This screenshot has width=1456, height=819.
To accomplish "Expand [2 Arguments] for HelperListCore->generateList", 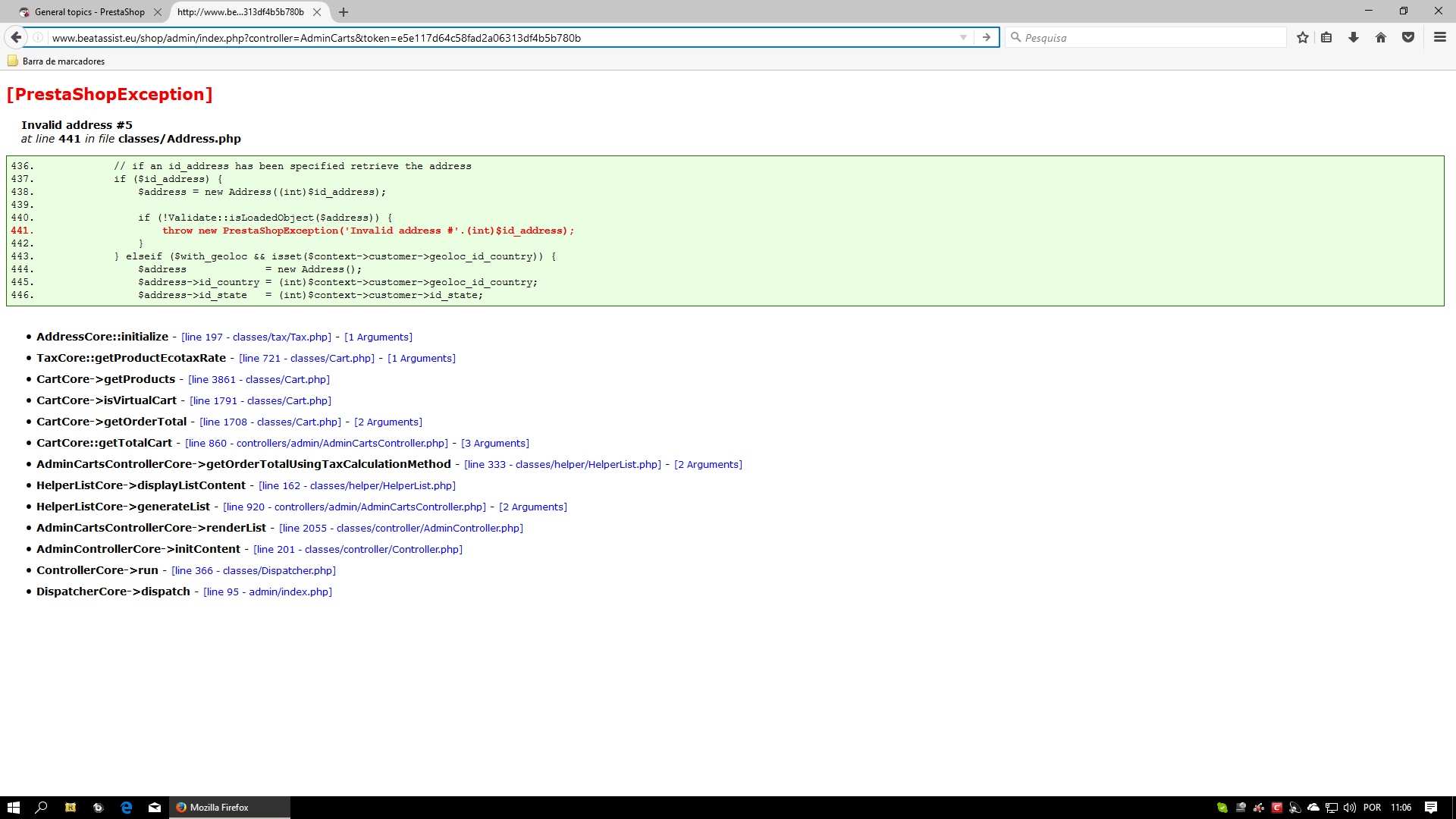I will click(x=533, y=507).
